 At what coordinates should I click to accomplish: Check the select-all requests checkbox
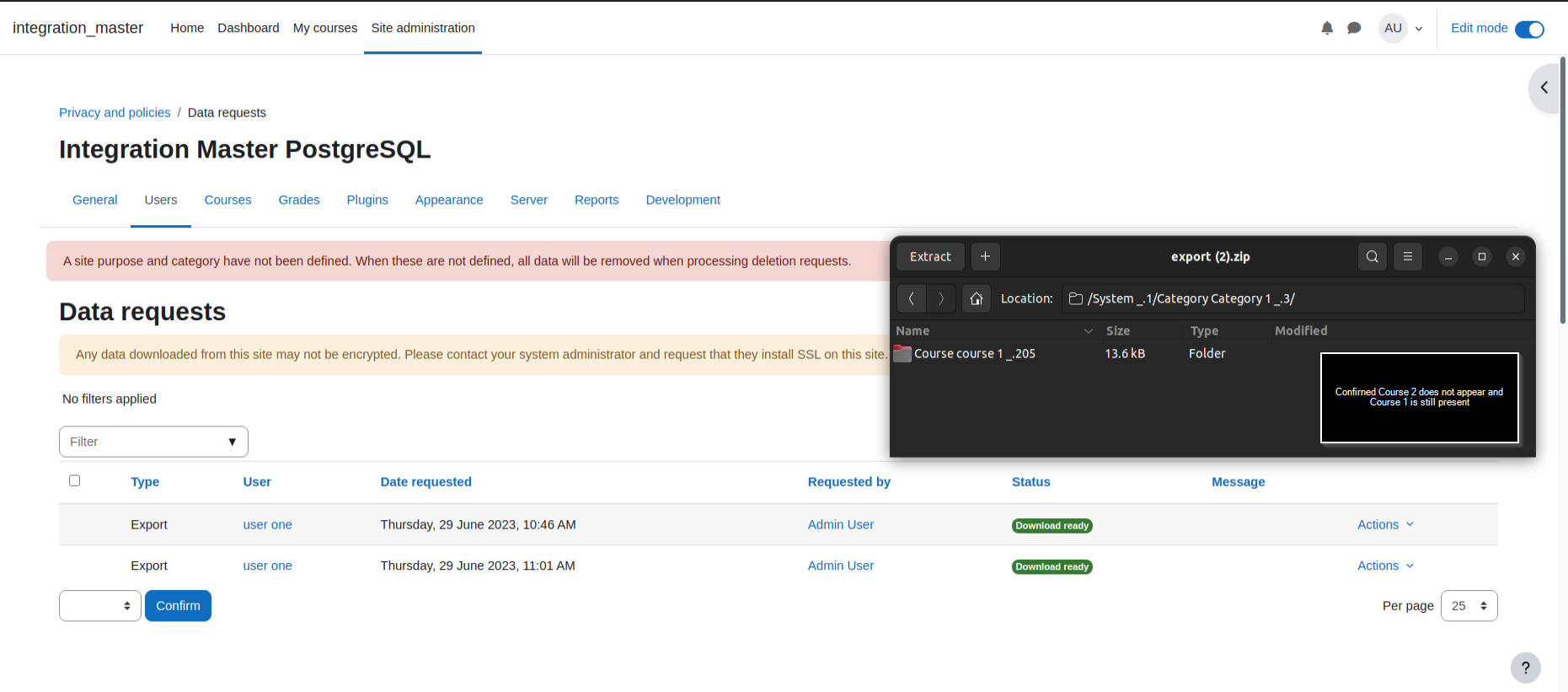74,480
